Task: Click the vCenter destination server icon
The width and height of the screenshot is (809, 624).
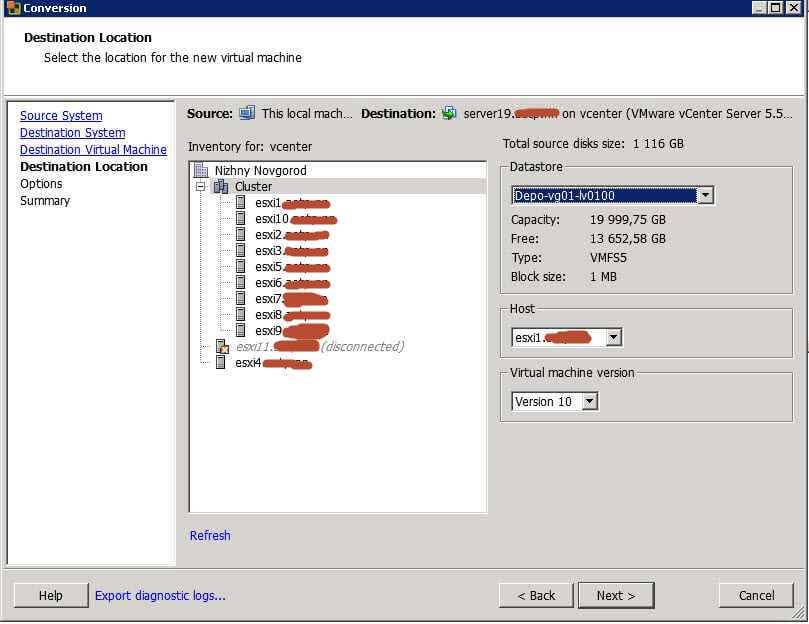Action: pyautogui.click(x=449, y=114)
